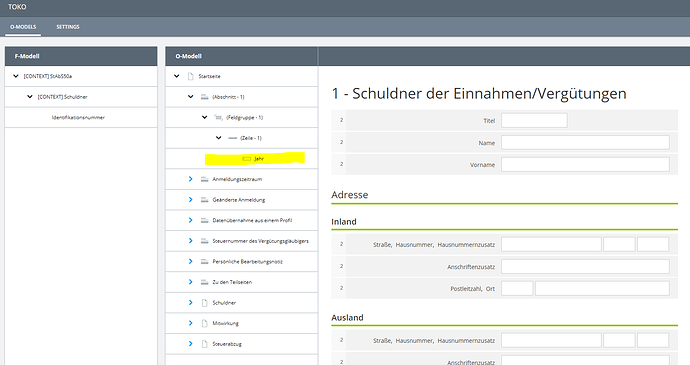Image resolution: width=690 pixels, height=365 pixels.
Task: Collapse the (Abschnitt - 1) node
Action: pos(191,97)
